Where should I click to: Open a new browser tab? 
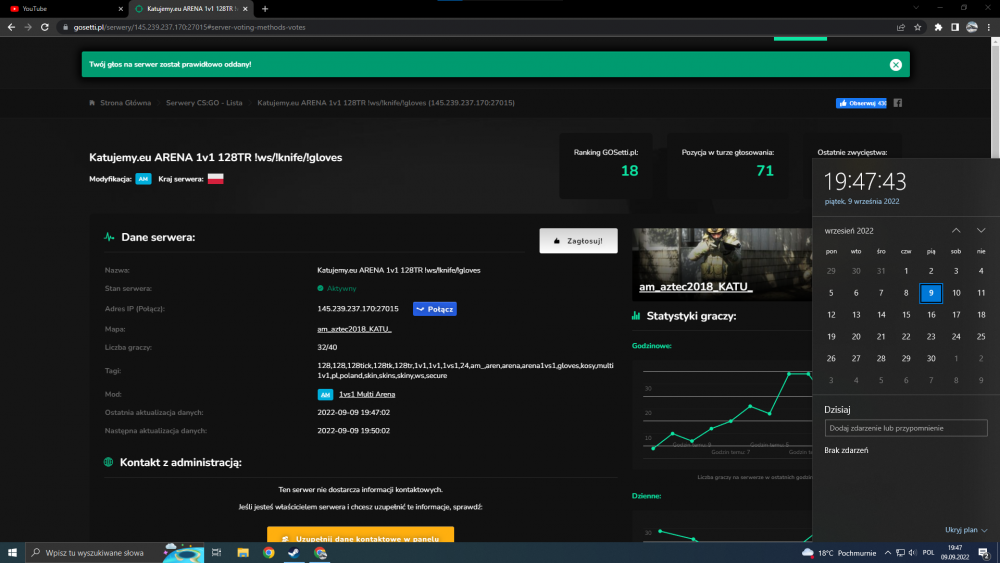point(265,9)
